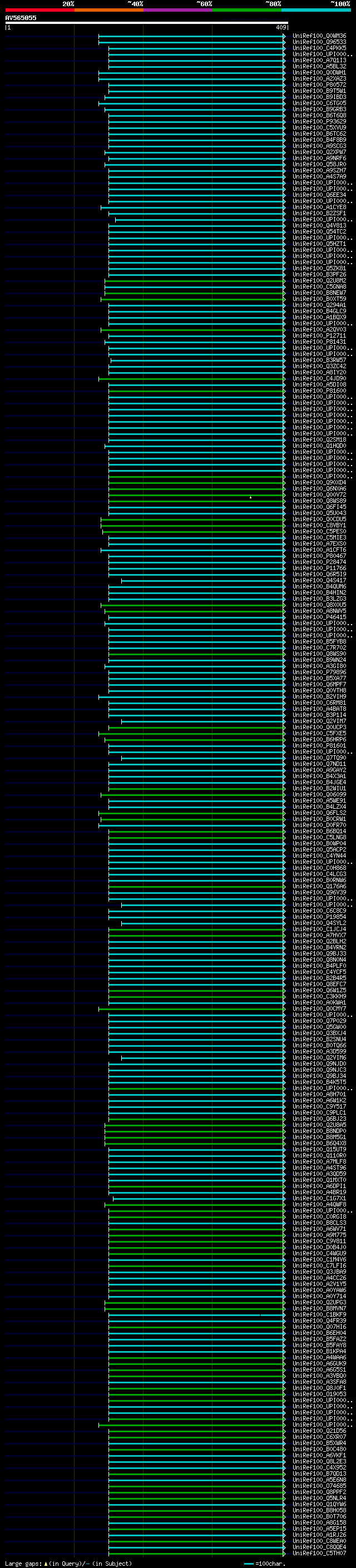Open hit UniRef100_Q0WM36

tap(319, 36)
